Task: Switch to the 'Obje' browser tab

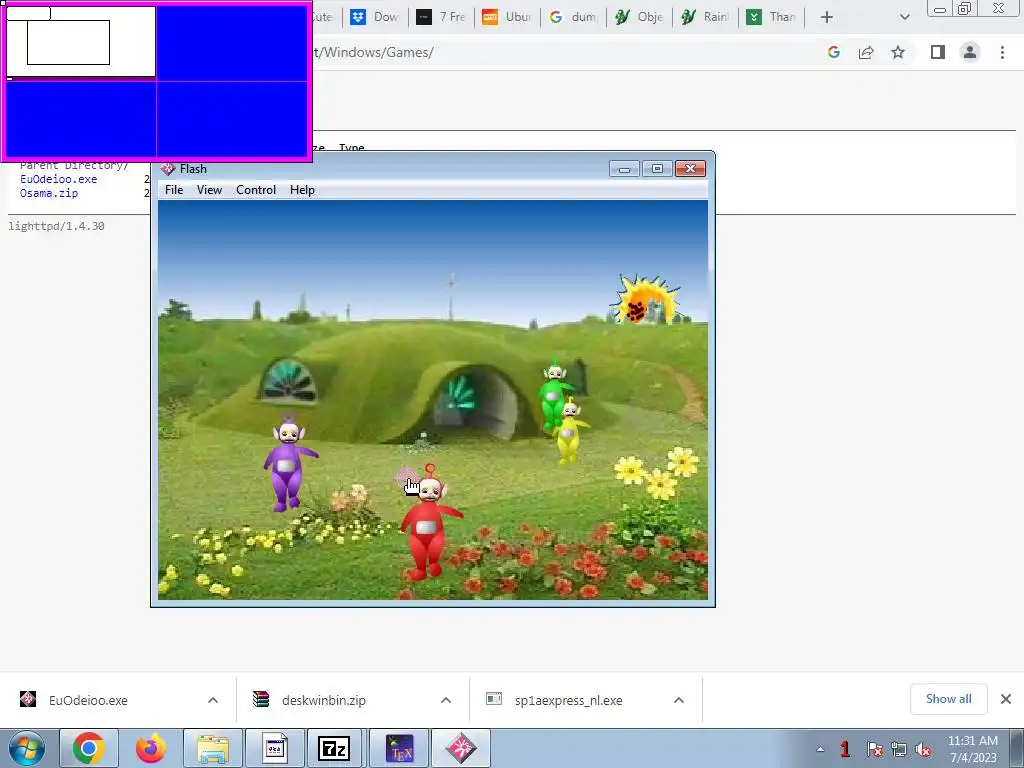Action: pos(639,17)
